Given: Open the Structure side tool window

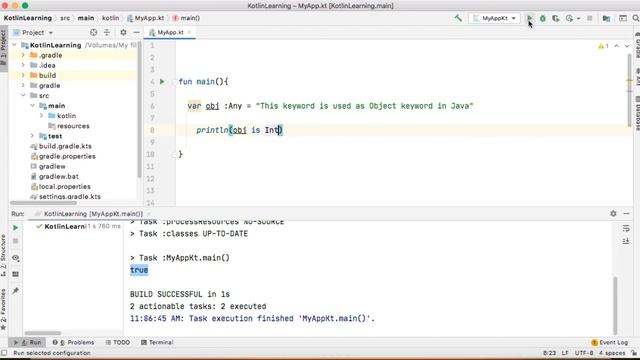Looking at the screenshot, I should [x=3, y=255].
